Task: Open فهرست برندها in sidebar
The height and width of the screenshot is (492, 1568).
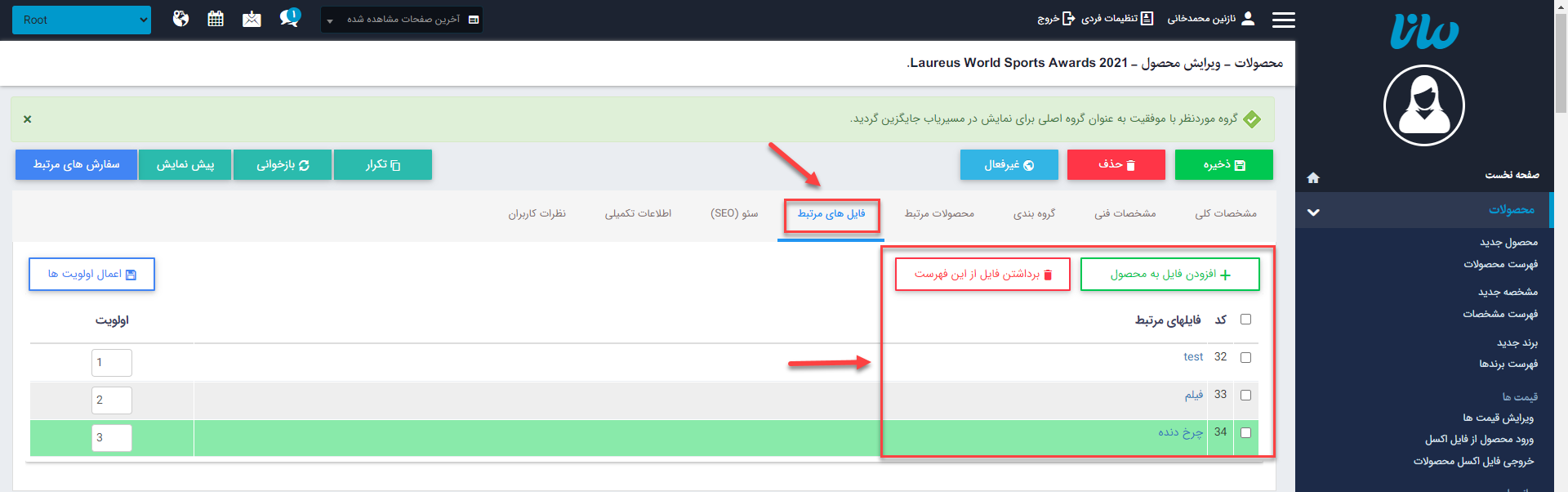Action: click(1508, 364)
